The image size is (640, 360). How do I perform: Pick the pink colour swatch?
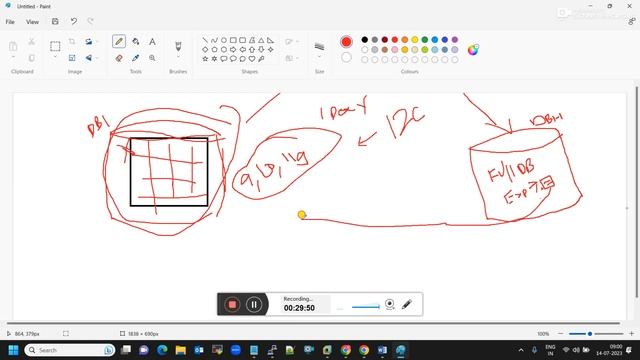[x=395, y=49]
